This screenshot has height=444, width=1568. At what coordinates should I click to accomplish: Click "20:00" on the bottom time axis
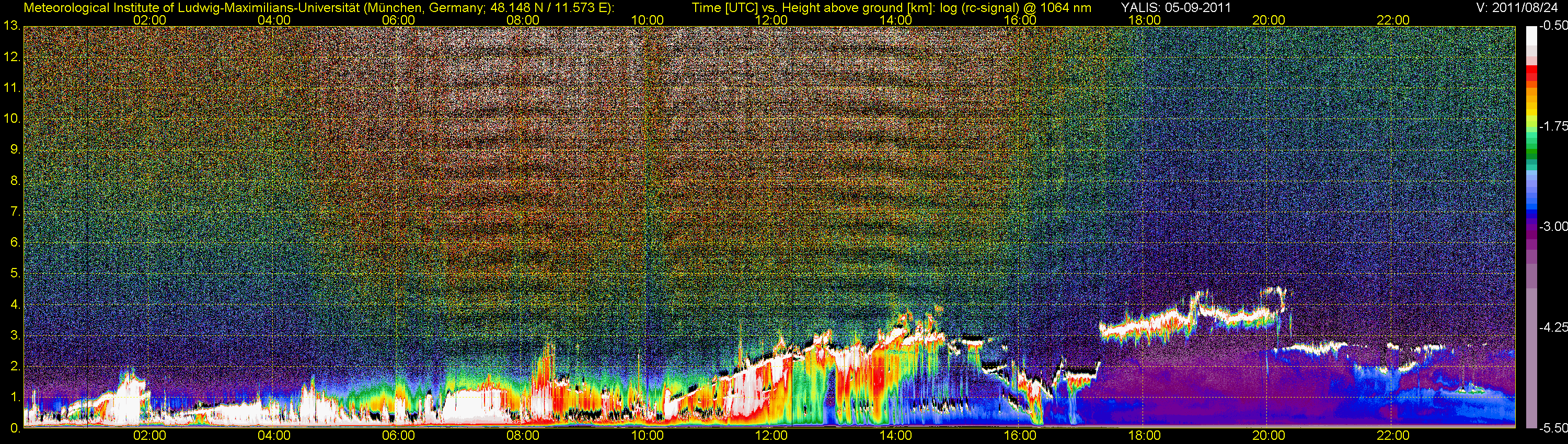pos(1269,436)
